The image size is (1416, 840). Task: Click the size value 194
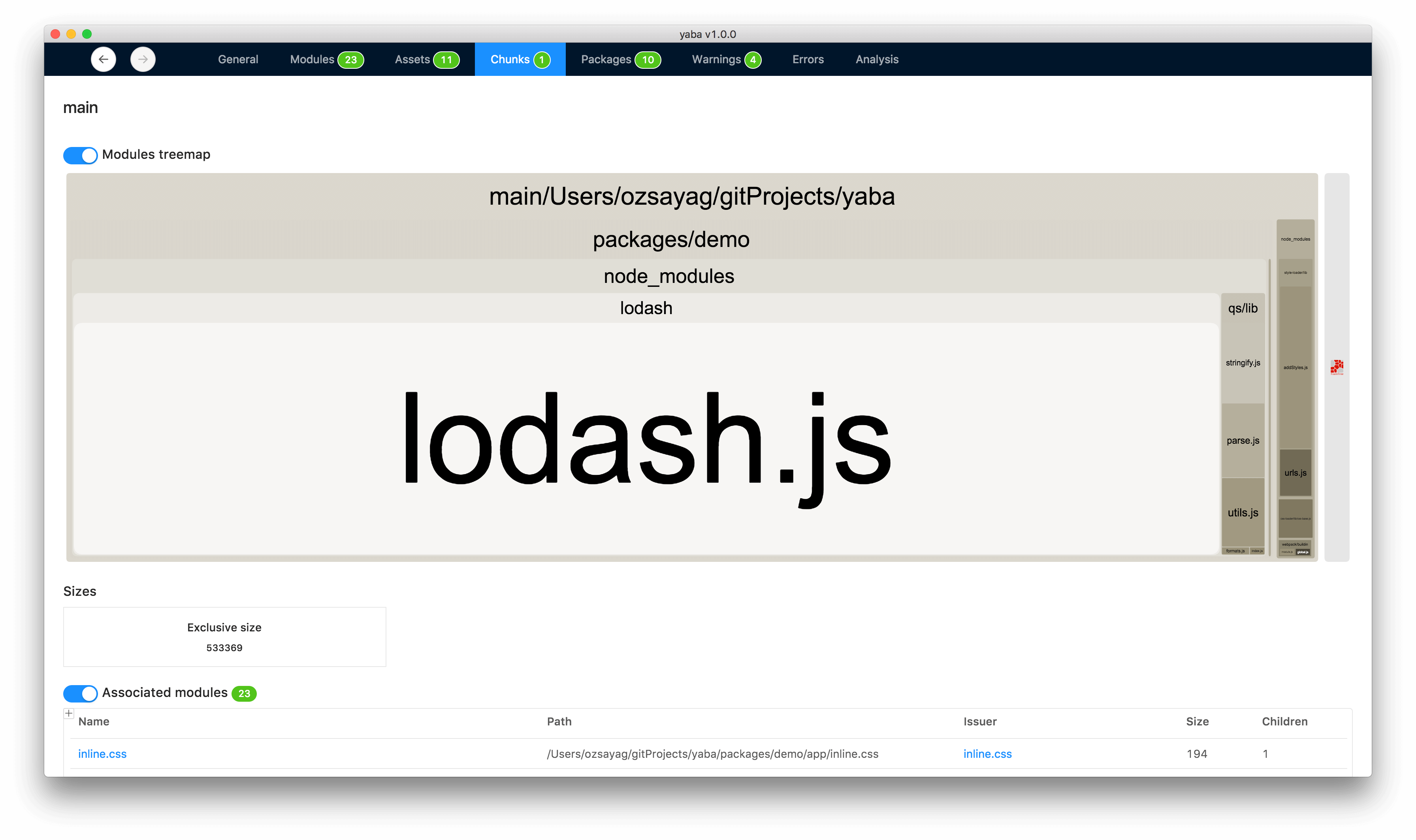[x=1196, y=754]
